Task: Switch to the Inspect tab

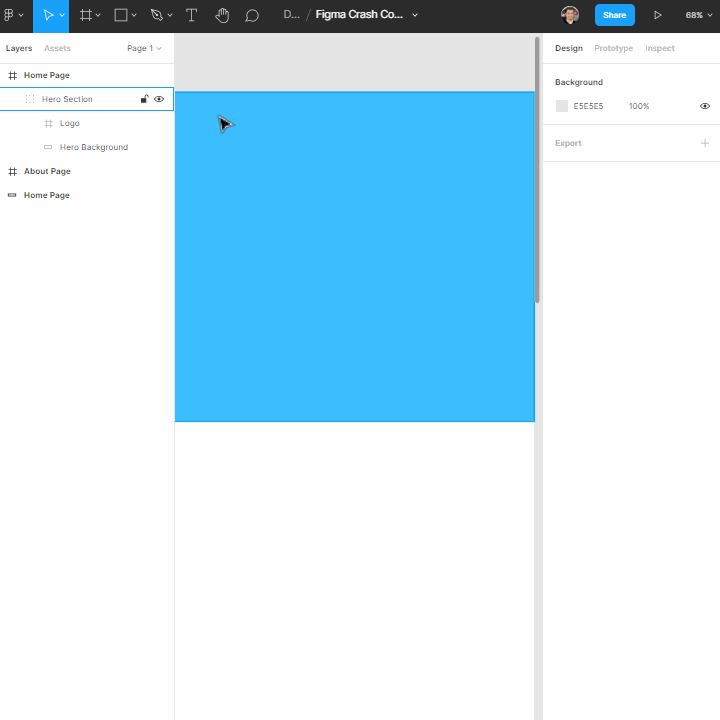Action: (x=660, y=48)
